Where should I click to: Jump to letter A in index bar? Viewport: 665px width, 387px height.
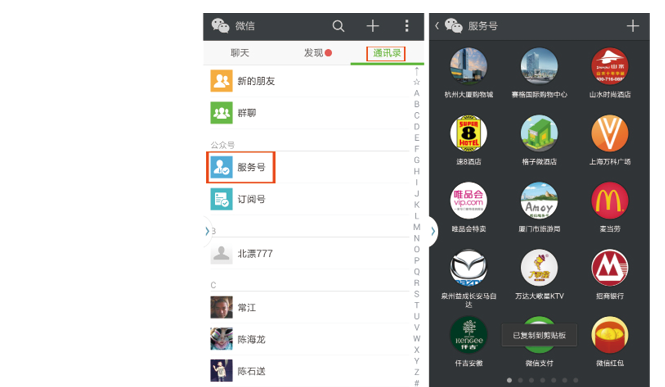tap(416, 93)
